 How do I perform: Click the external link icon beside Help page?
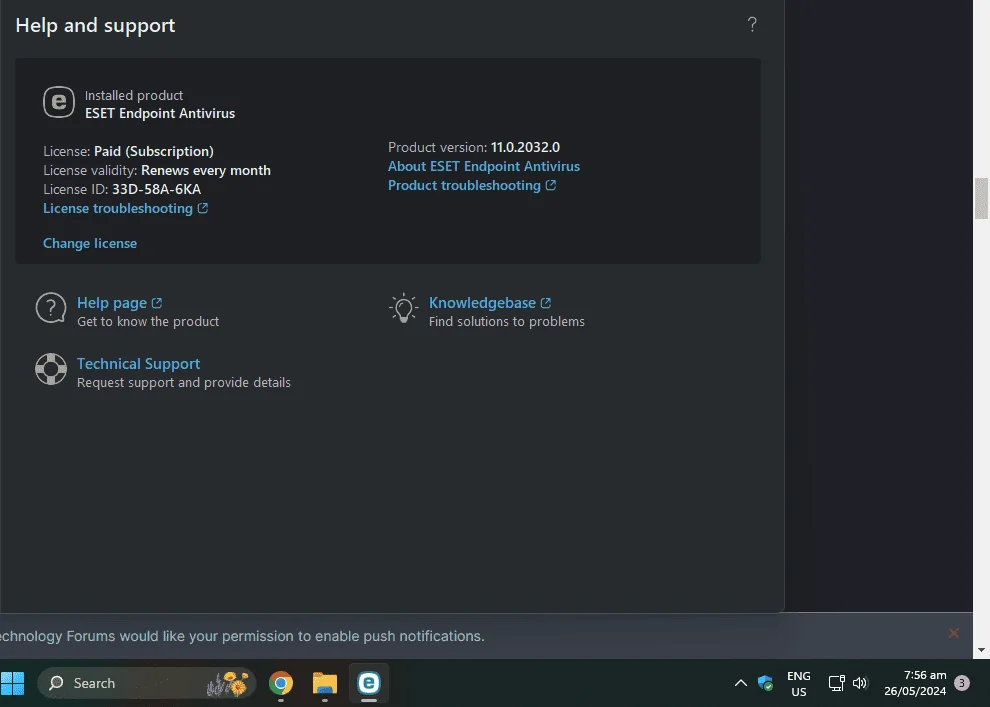(x=157, y=303)
